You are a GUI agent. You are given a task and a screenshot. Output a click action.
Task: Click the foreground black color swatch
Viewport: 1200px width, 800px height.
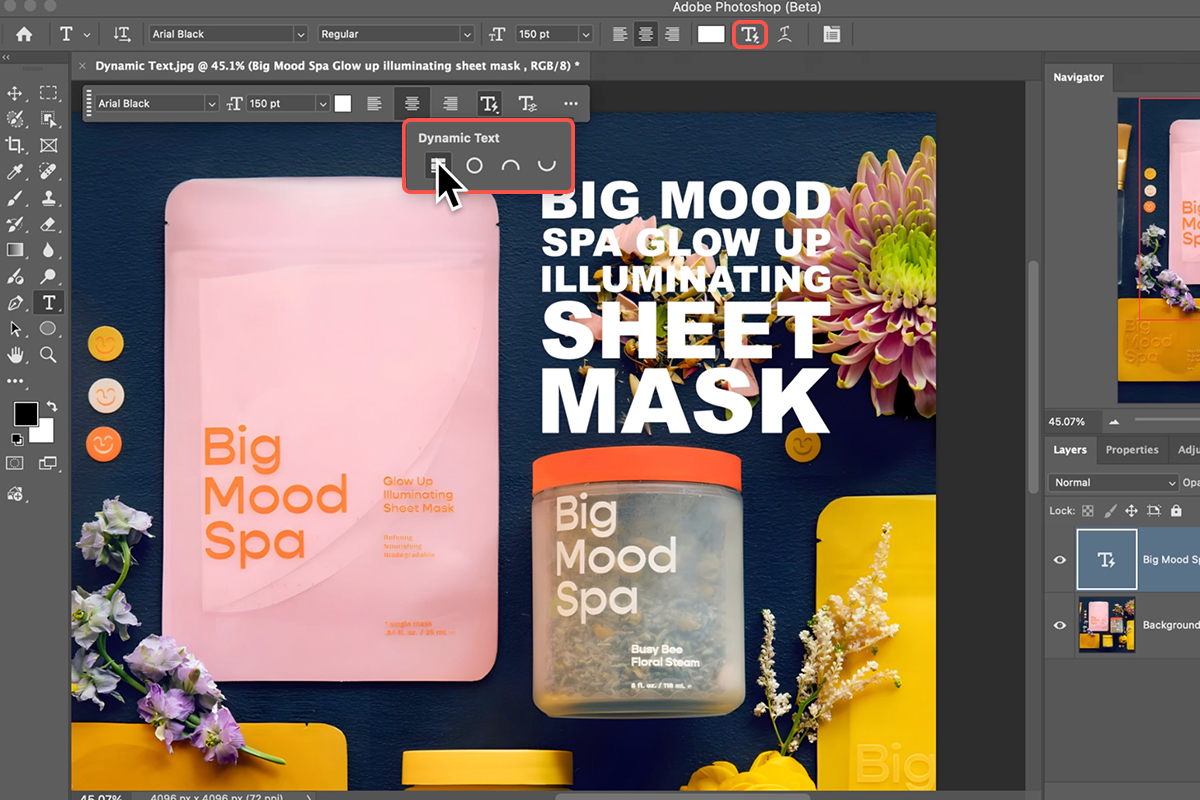click(25, 413)
